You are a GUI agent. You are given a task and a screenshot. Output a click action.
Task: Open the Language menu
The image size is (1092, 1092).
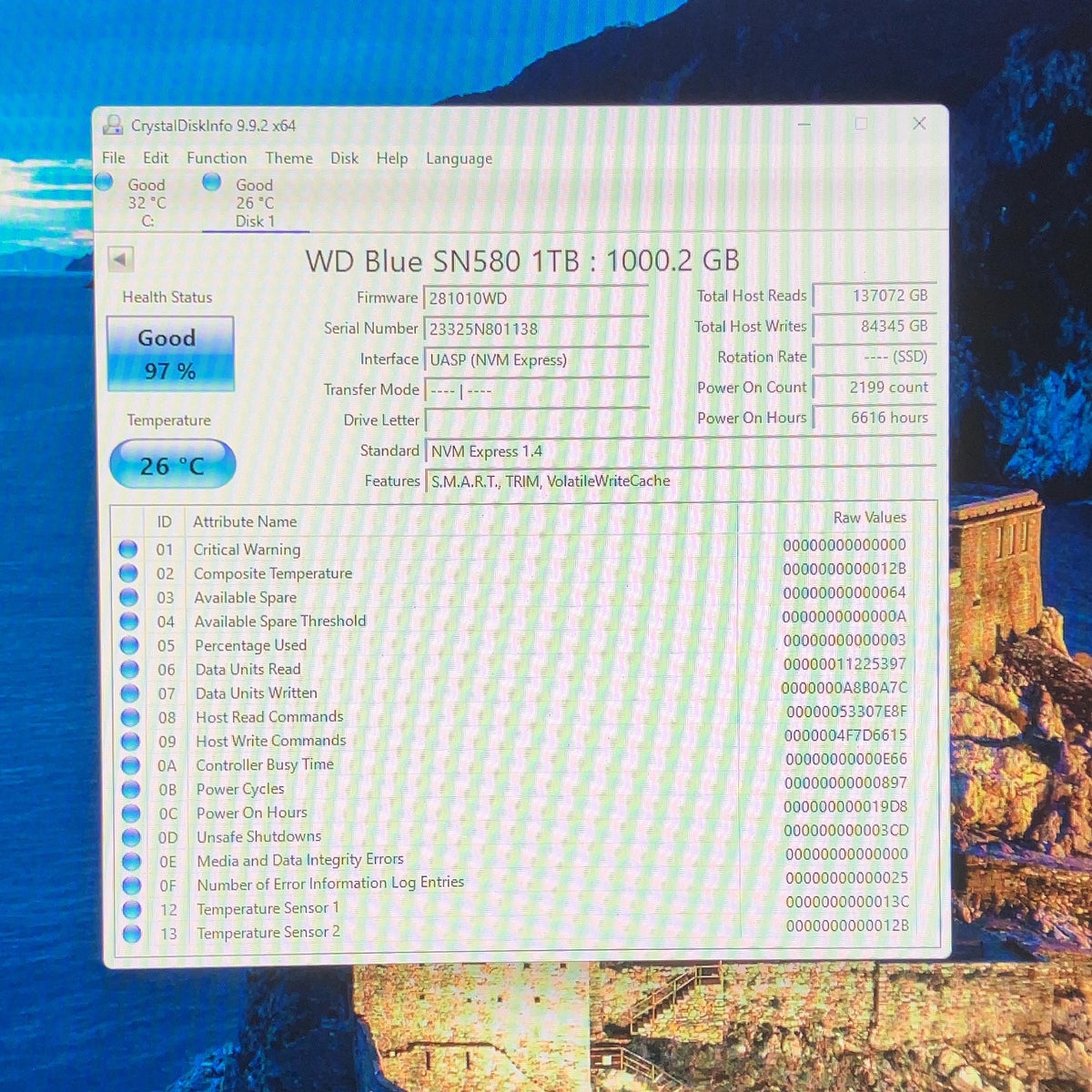(x=459, y=158)
